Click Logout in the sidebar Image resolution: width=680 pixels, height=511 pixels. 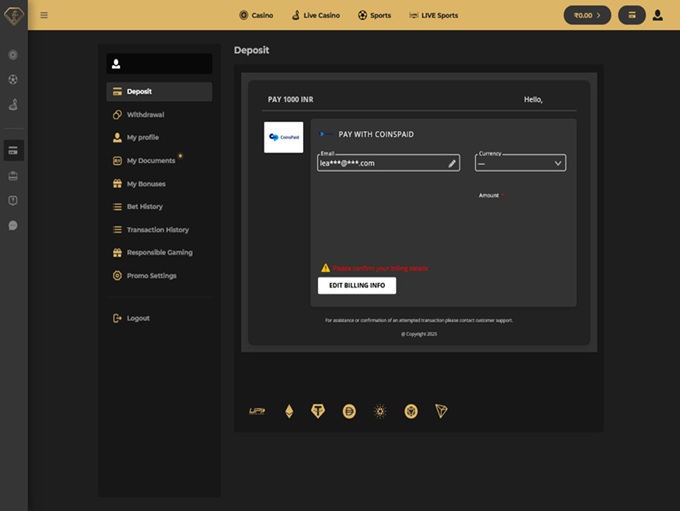(138, 318)
